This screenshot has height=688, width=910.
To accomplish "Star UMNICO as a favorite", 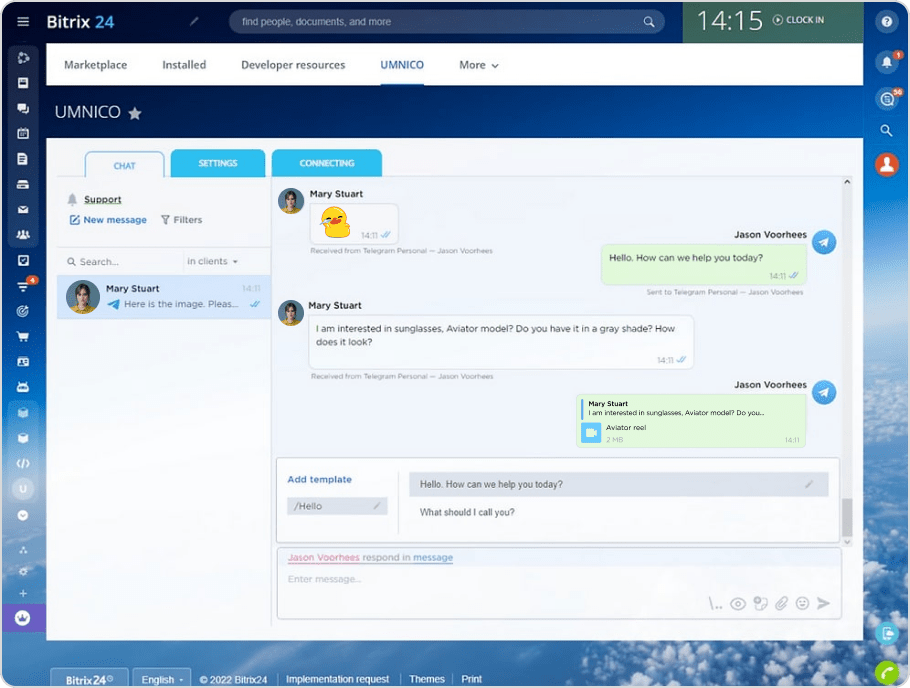I will pos(135,113).
